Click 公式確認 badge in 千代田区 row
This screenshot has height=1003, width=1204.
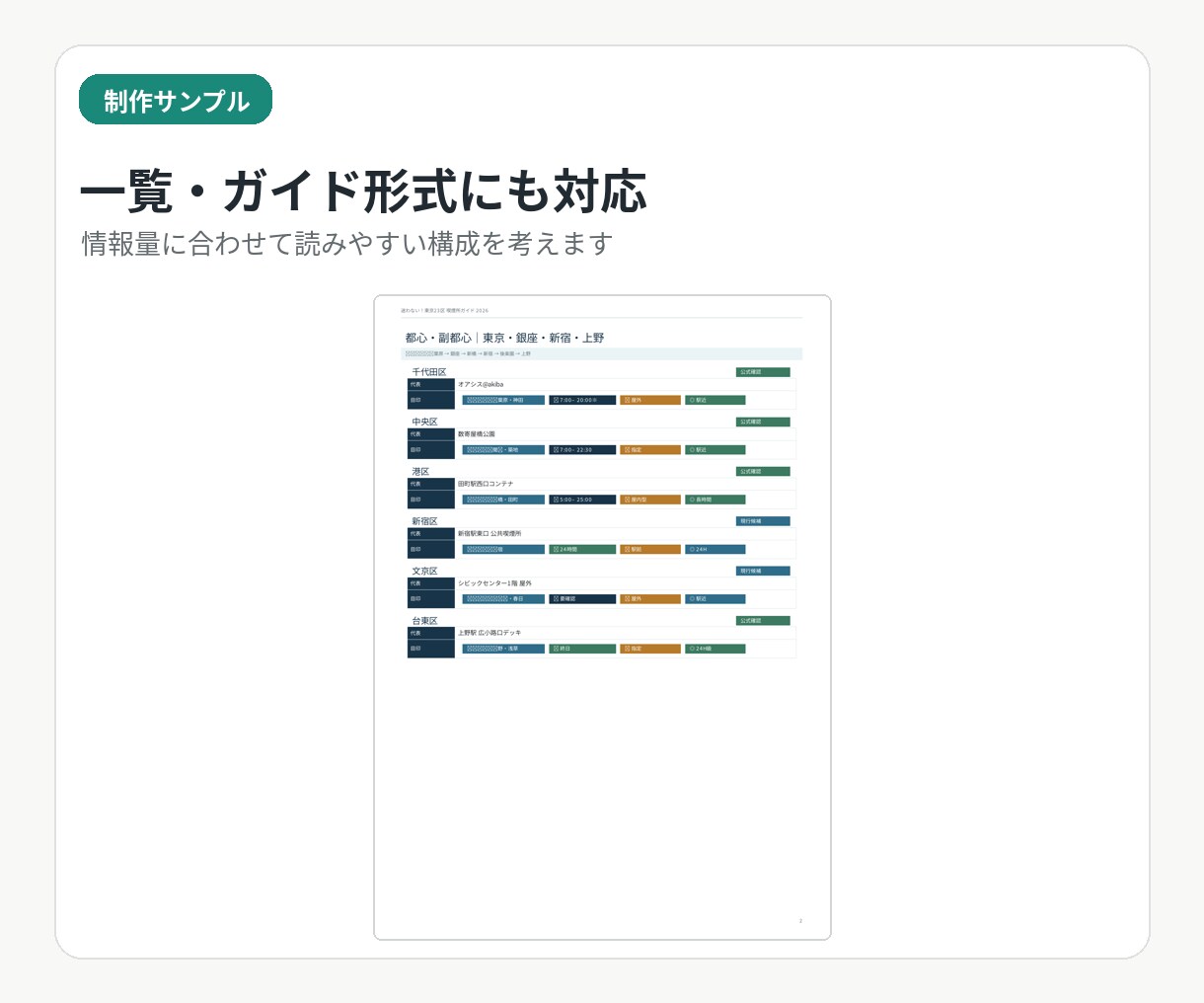point(763,372)
